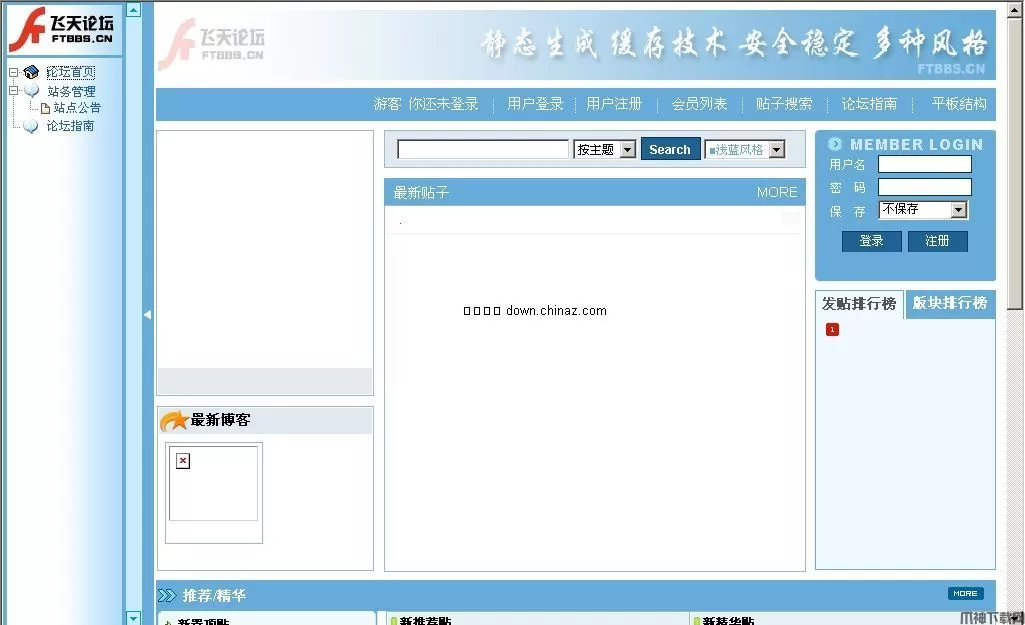Click the 登录 login button
Screen dimensions: 1025x625
point(870,240)
